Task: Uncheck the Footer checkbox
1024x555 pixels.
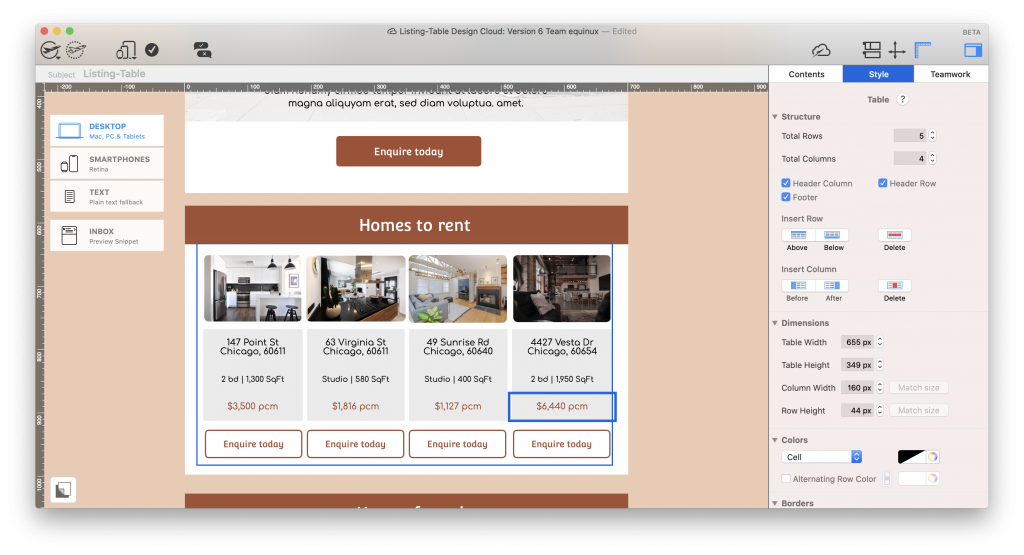Action: coord(786,197)
